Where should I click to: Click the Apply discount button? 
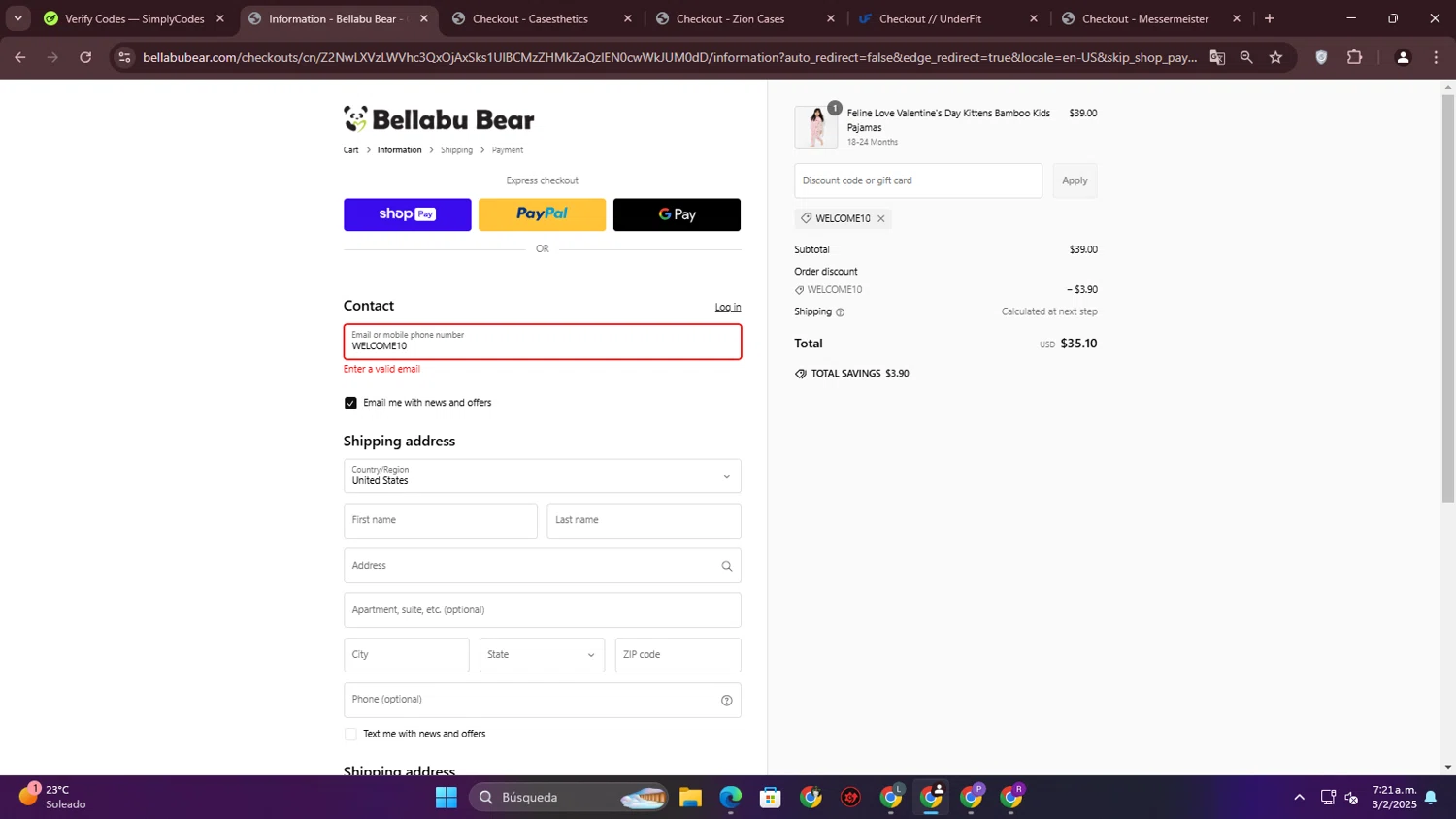click(1075, 180)
